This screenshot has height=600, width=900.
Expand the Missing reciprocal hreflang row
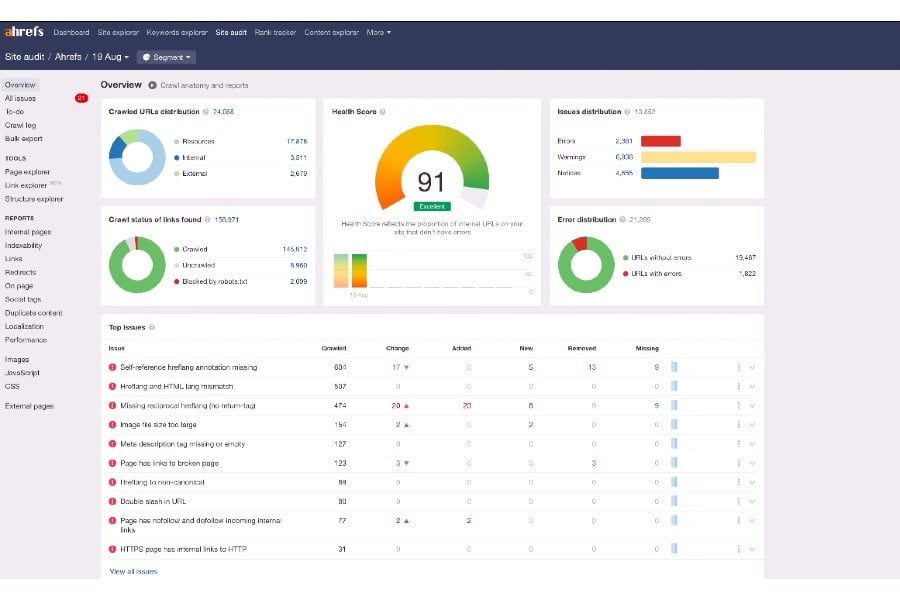click(752, 405)
